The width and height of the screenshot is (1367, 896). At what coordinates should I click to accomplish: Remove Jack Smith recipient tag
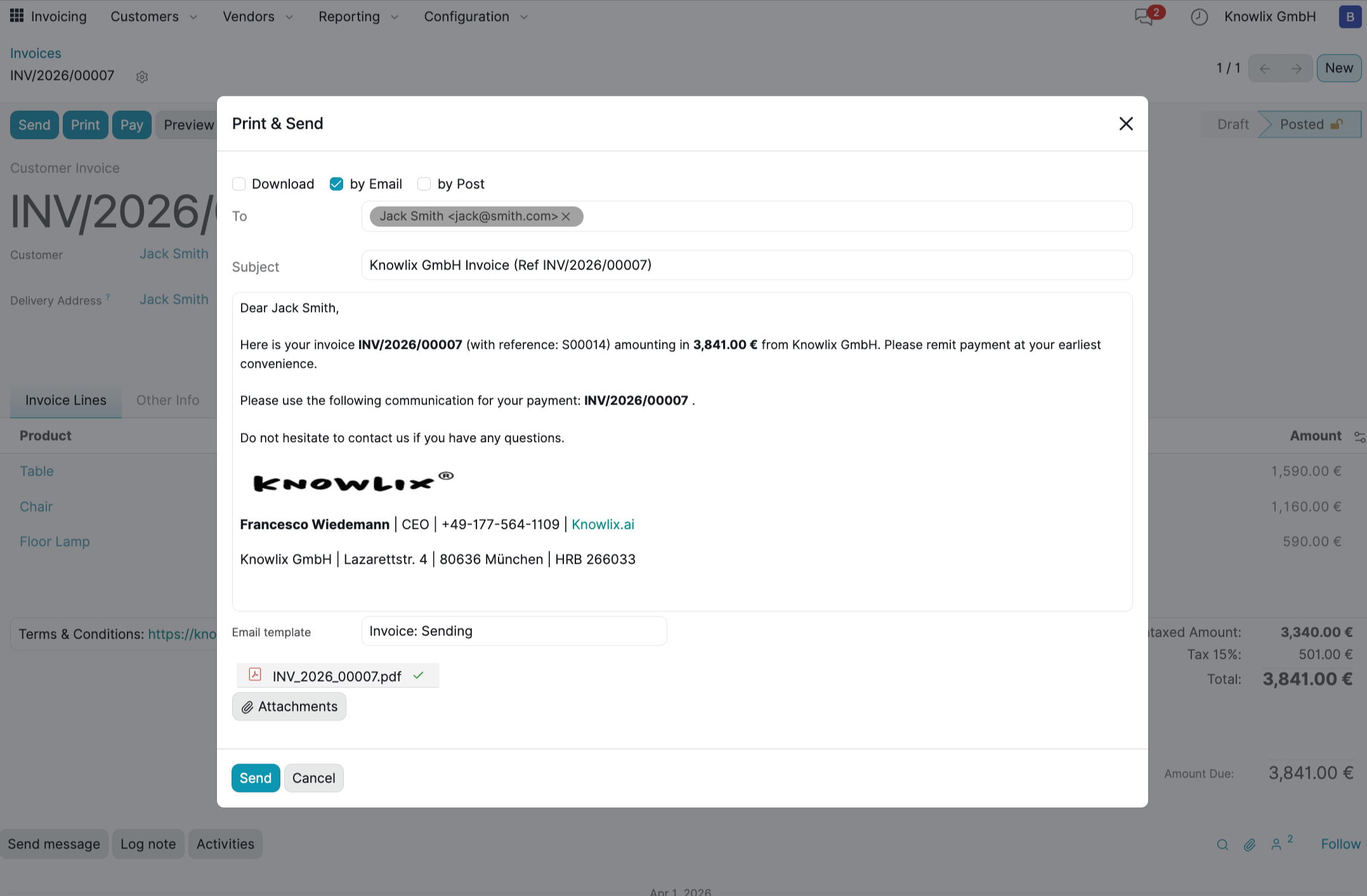click(566, 217)
